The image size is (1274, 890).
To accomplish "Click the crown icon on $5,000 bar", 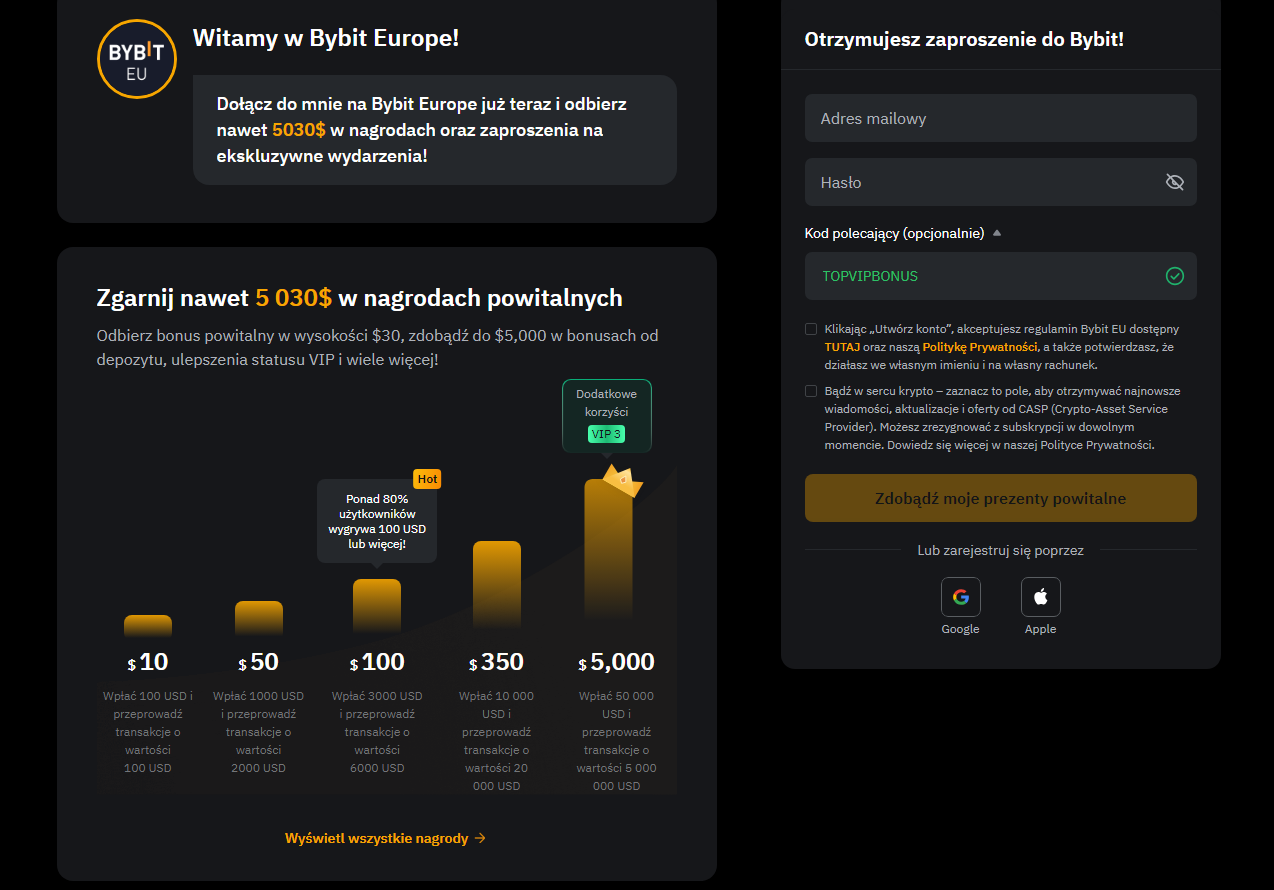I will (621, 481).
